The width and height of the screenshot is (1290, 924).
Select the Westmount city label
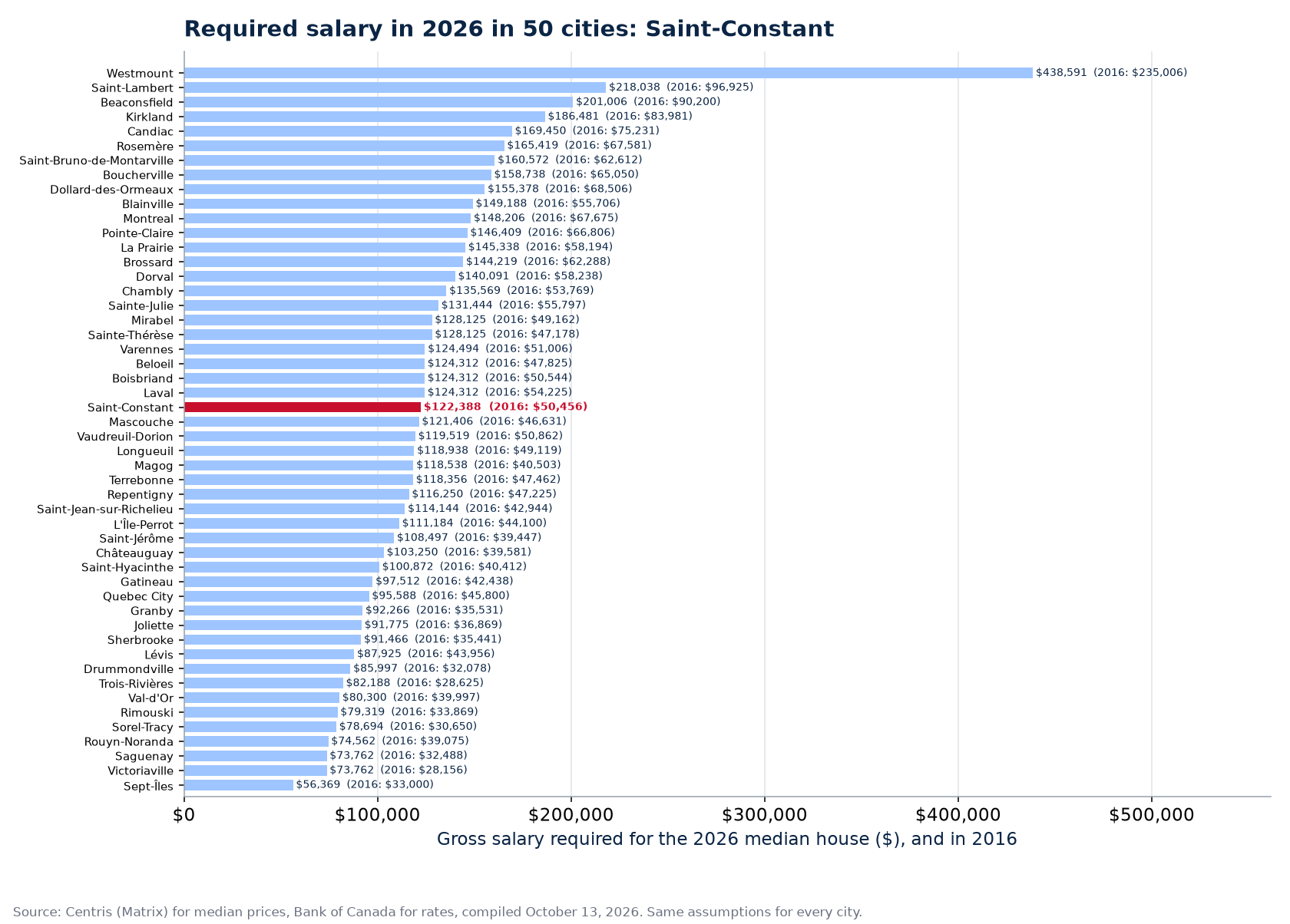(140, 74)
